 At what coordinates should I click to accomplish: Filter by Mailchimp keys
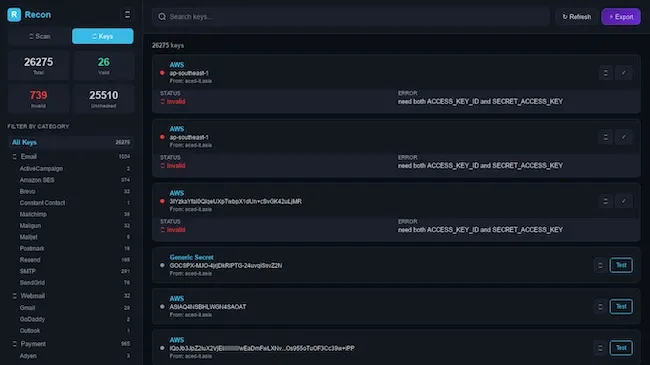tap(74, 214)
